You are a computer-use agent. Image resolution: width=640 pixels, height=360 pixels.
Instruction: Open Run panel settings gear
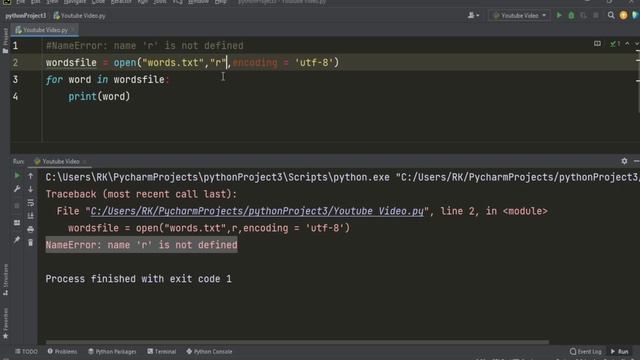(624, 161)
